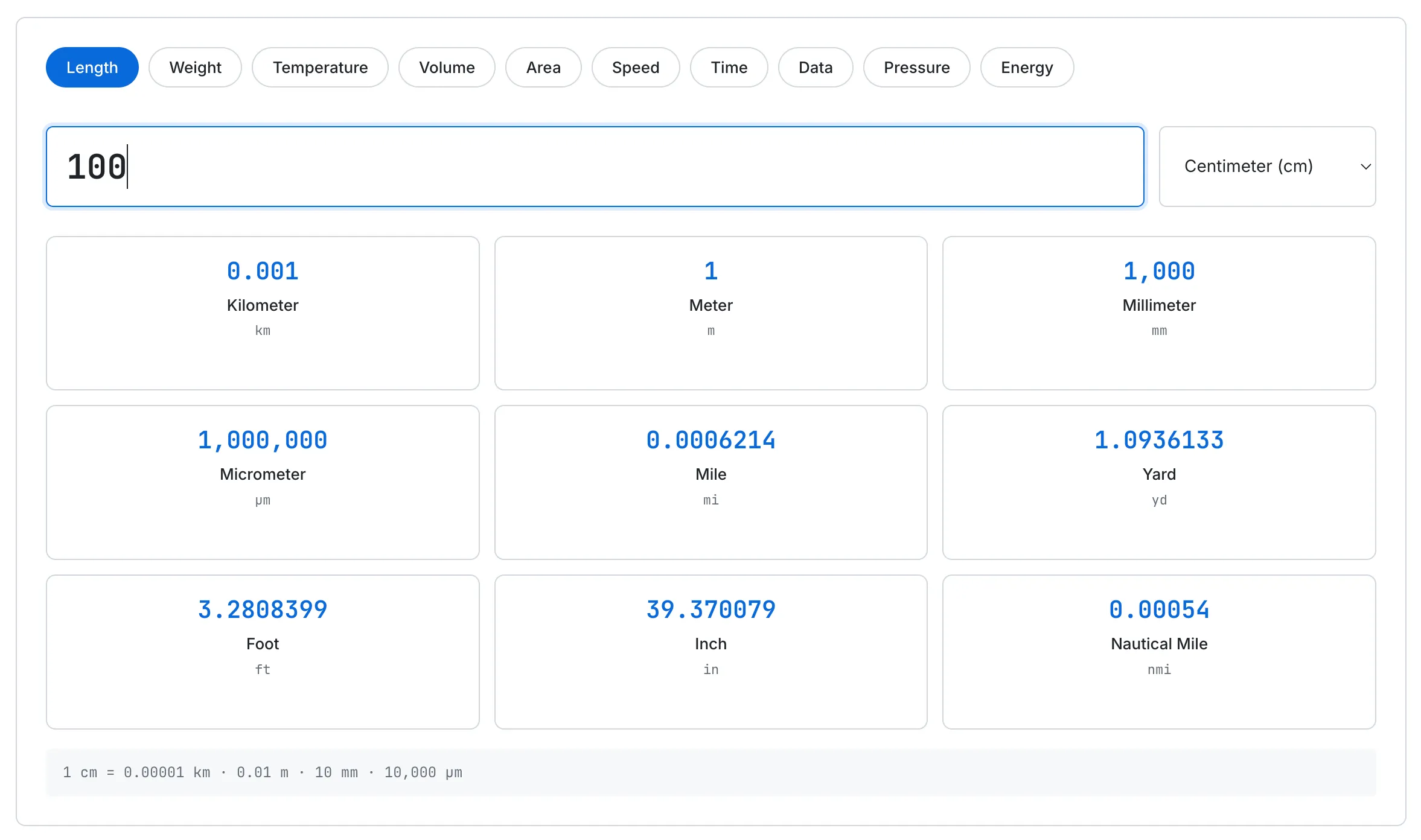Go to the Time tab
The width and height of the screenshot is (1421, 840).
pos(729,68)
